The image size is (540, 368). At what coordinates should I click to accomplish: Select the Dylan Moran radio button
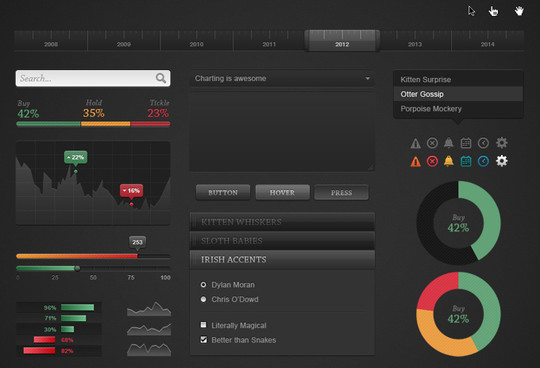coord(203,285)
